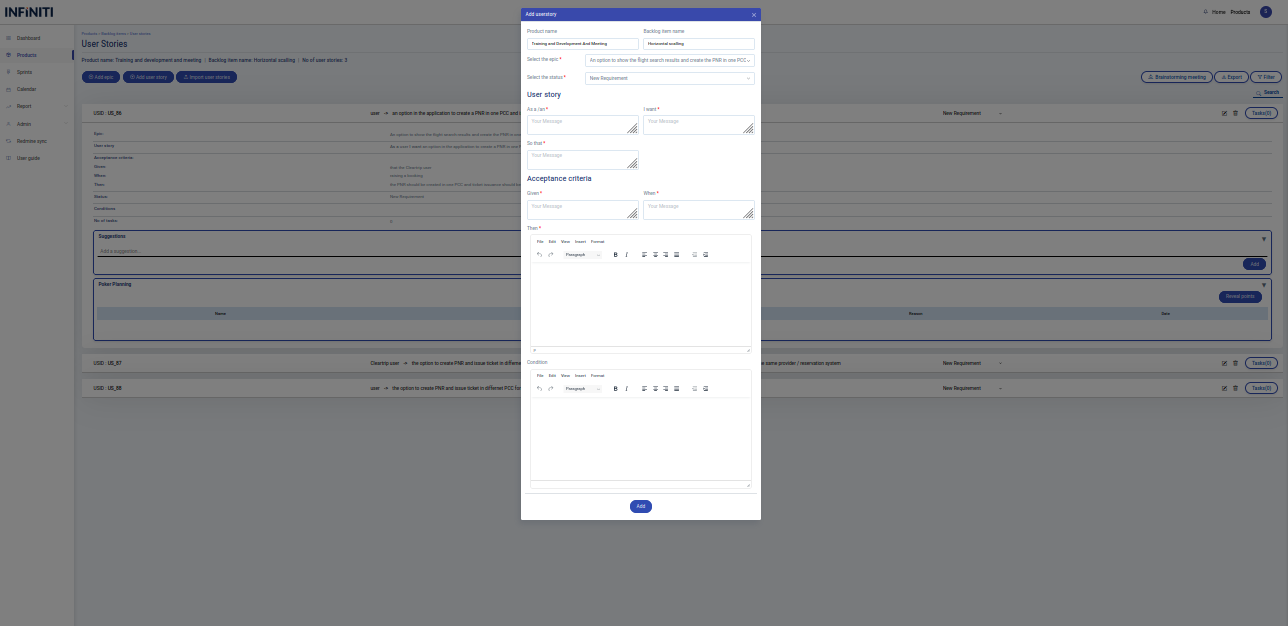This screenshot has width=1288, height=626.
Task: Open the Insert menu in Condition editor
Action: pyautogui.click(x=580, y=376)
